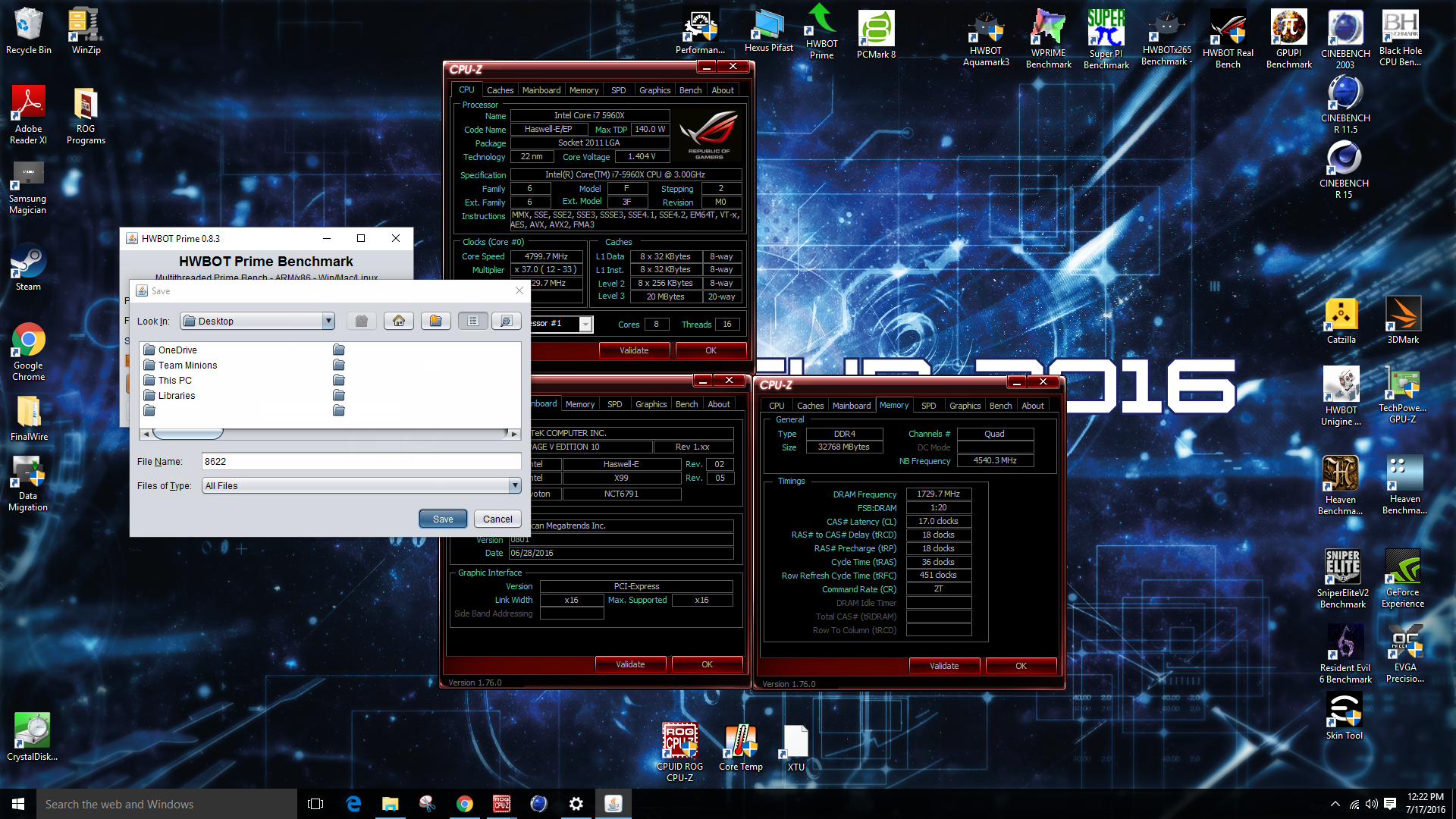Click OK in Memory CPU-Z window

coord(1021,666)
